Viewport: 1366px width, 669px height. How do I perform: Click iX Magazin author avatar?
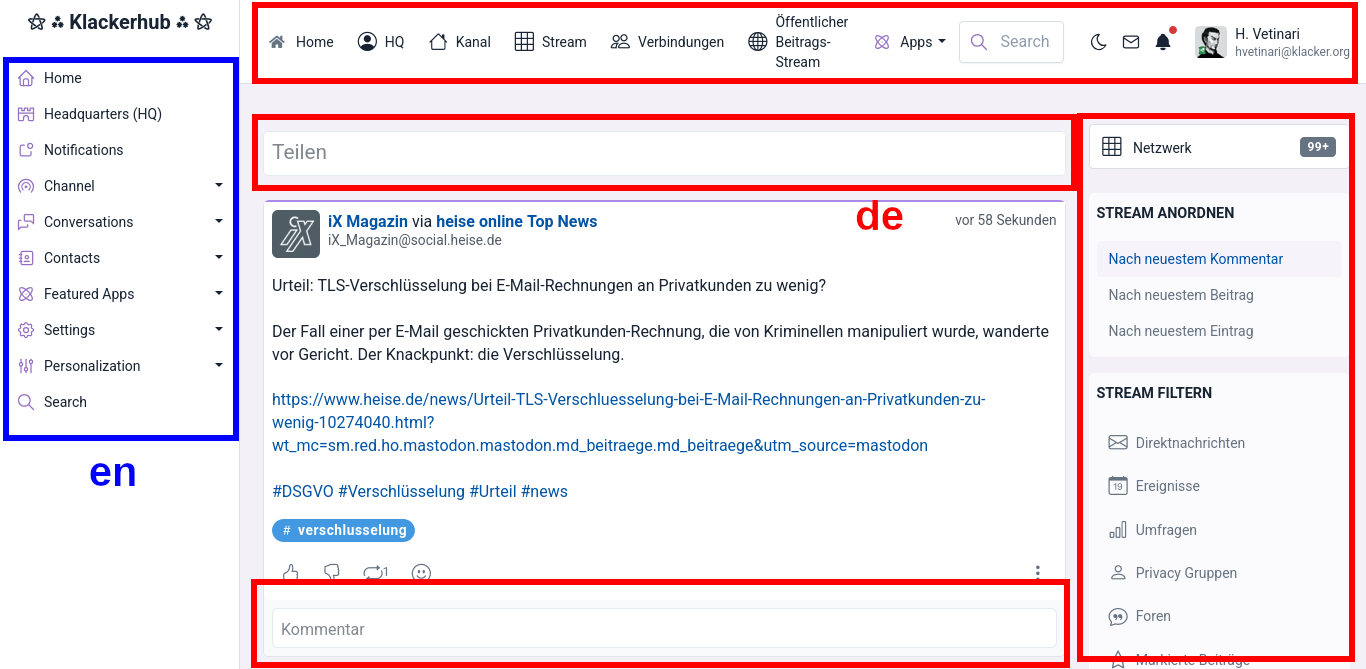pyautogui.click(x=296, y=234)
